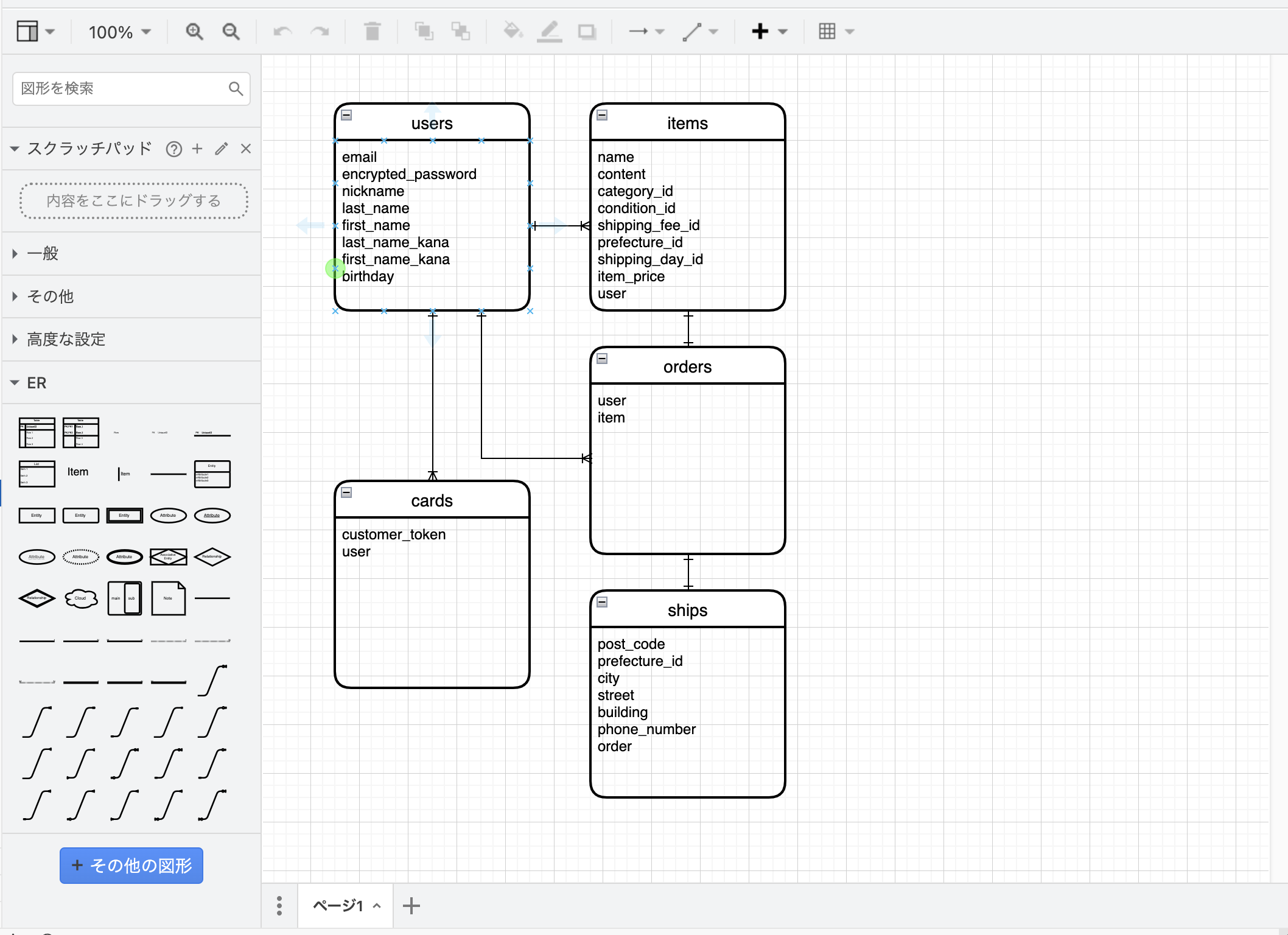Add a new page with plus button
This screenshot has height=935, width=1288.
[411, 906]
